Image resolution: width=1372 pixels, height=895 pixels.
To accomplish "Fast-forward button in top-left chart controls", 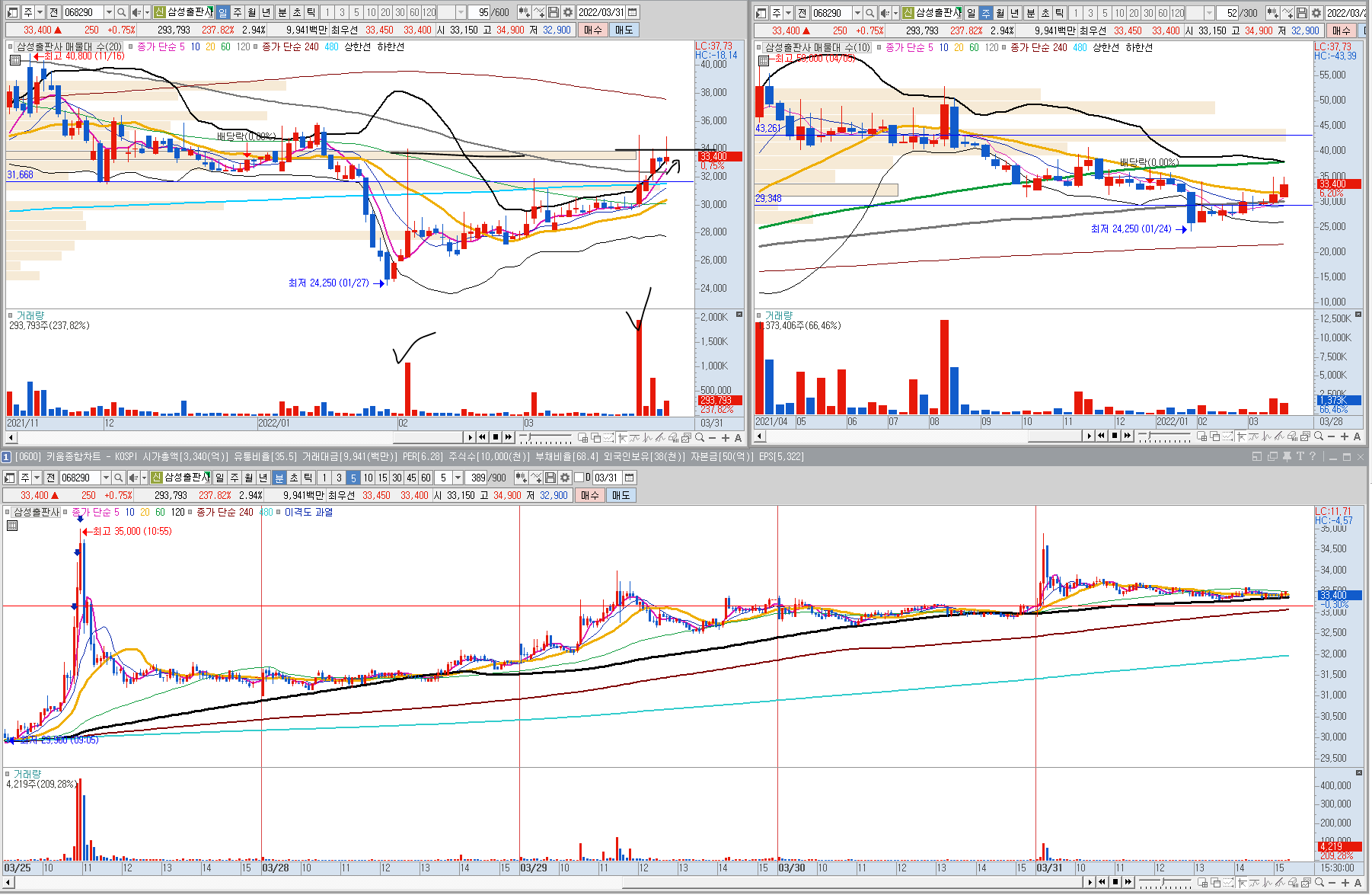I will tap(509, 437).
